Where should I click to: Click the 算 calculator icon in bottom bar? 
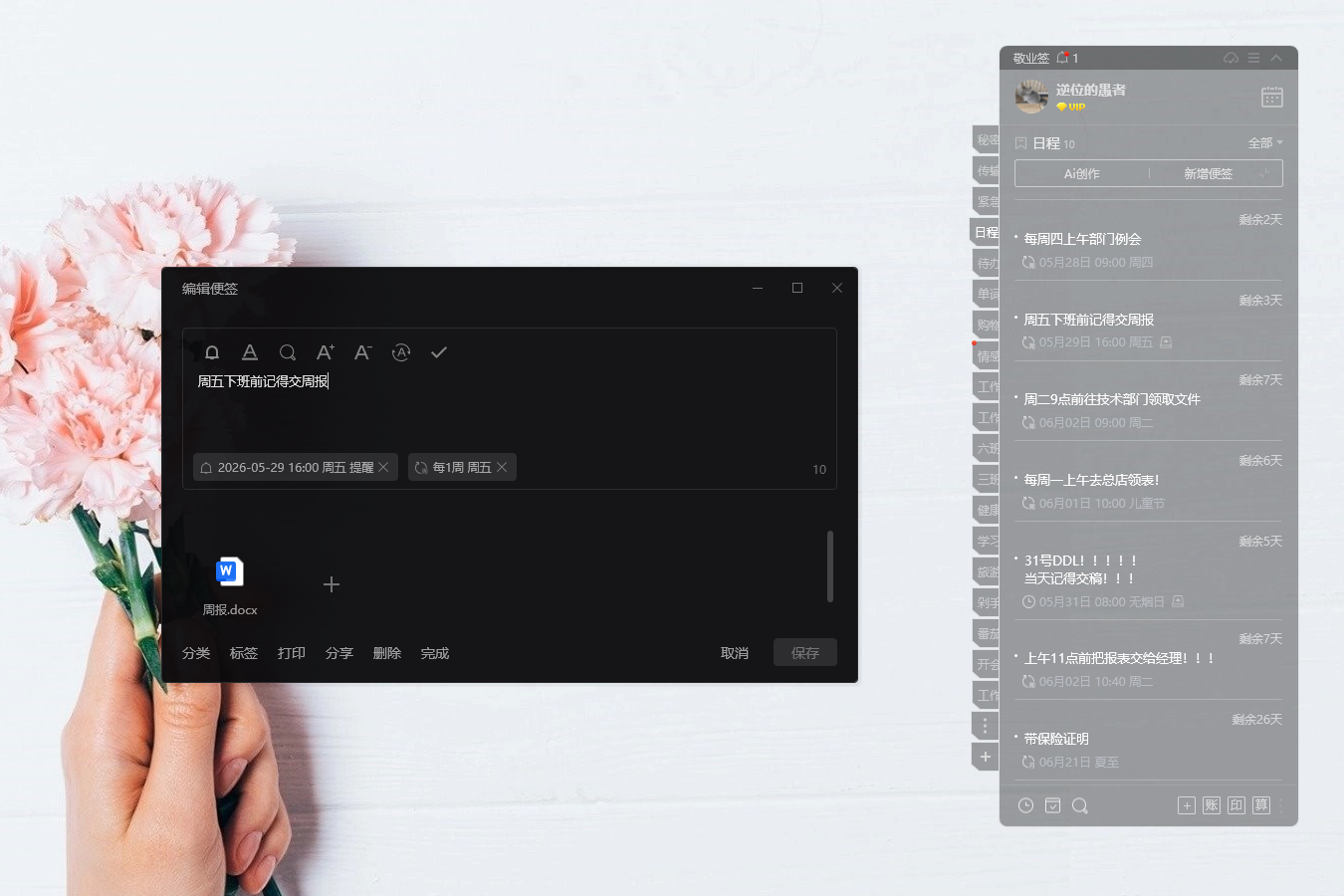pos(1261,805)
